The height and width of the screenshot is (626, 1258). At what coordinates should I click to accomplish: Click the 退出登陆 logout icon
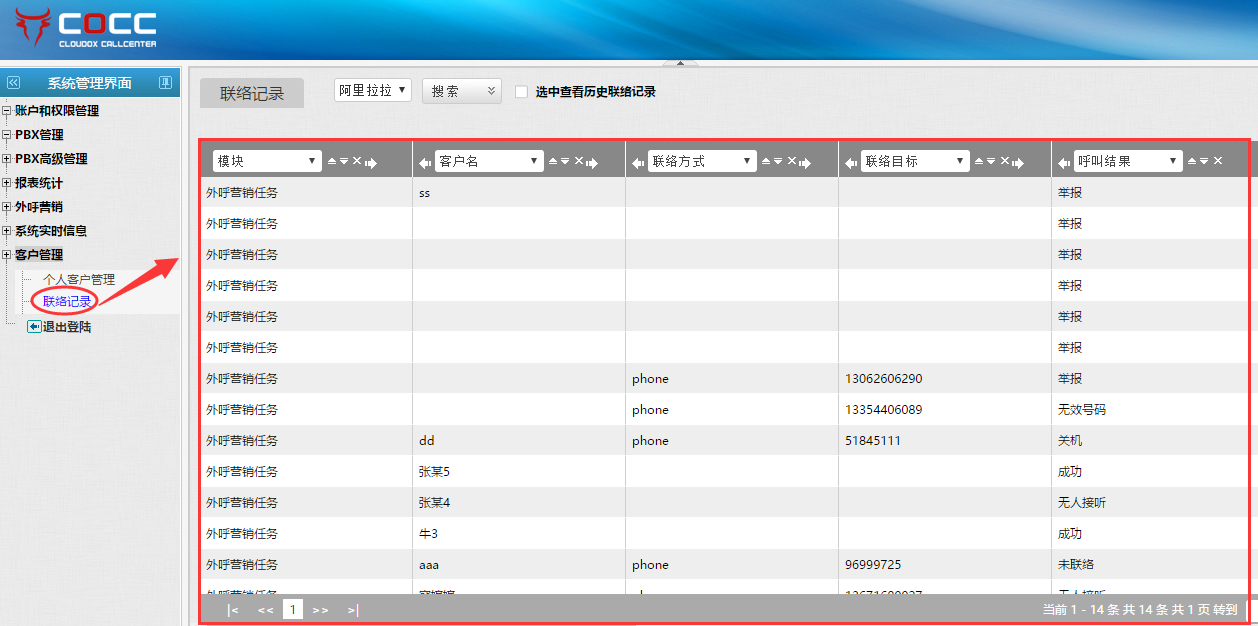pos(34,326)
